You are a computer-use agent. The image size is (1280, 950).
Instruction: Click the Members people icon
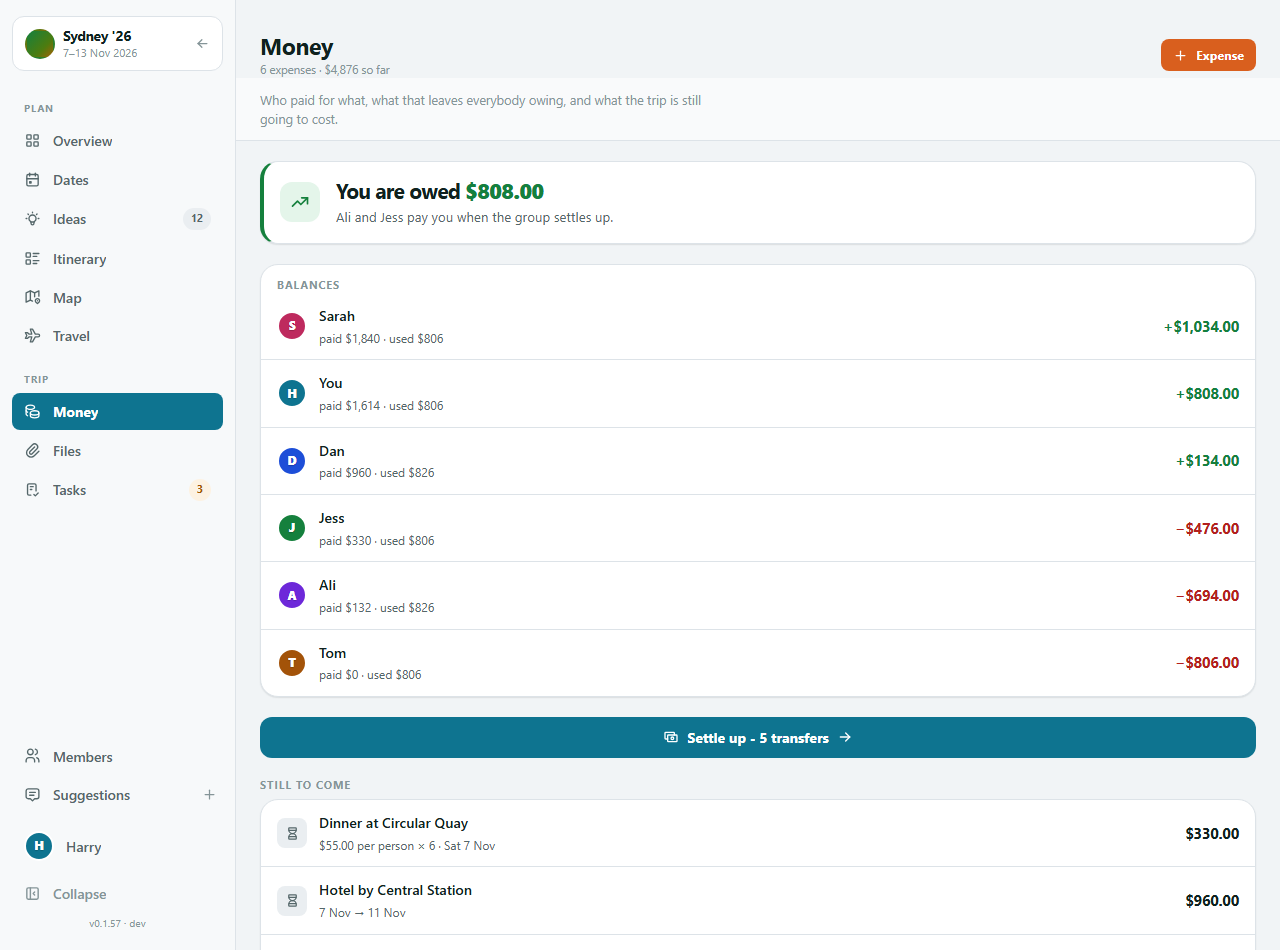tap(33, 757)
